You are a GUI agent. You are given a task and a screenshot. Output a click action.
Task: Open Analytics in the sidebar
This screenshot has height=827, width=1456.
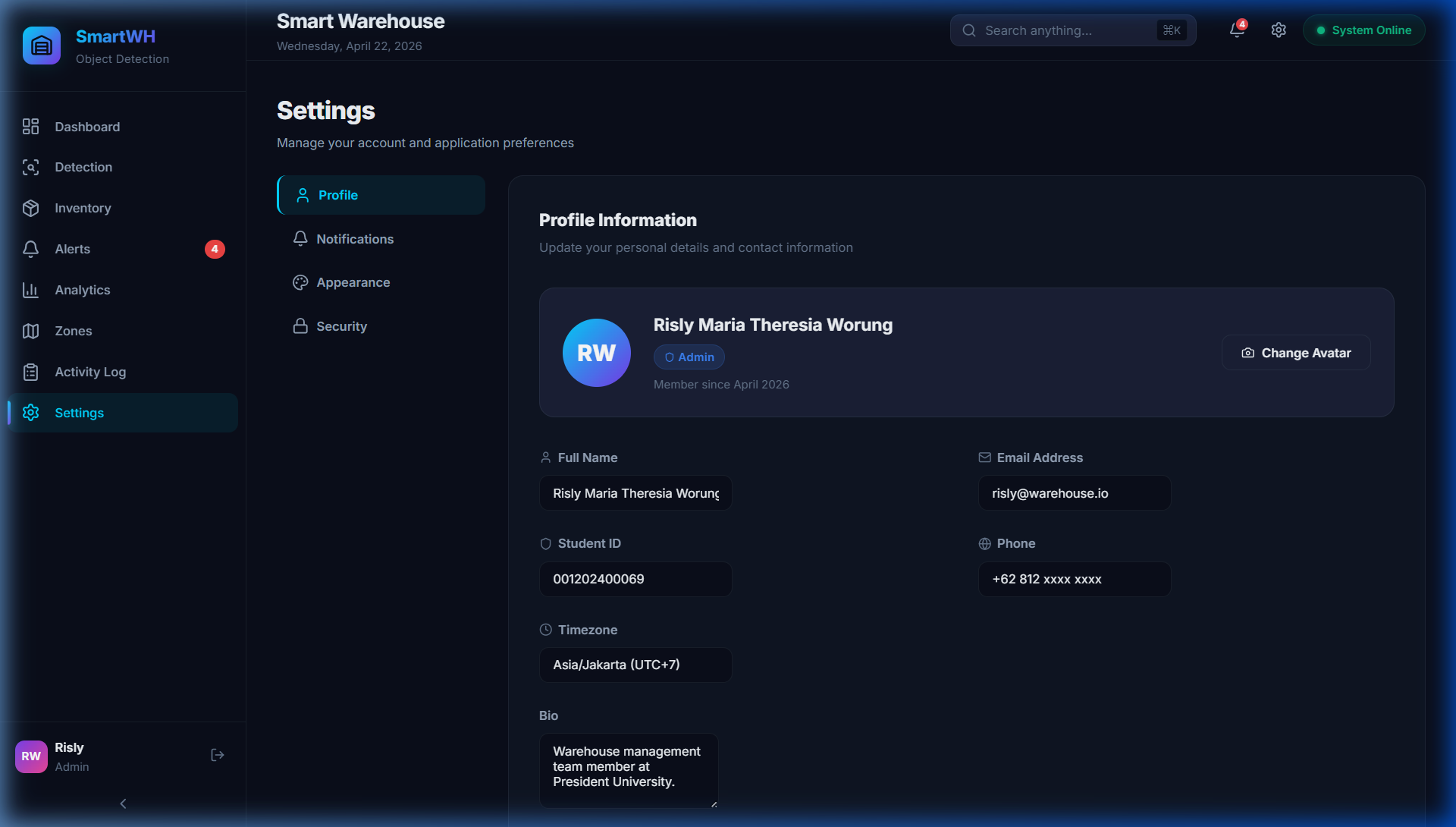[82, 290]
